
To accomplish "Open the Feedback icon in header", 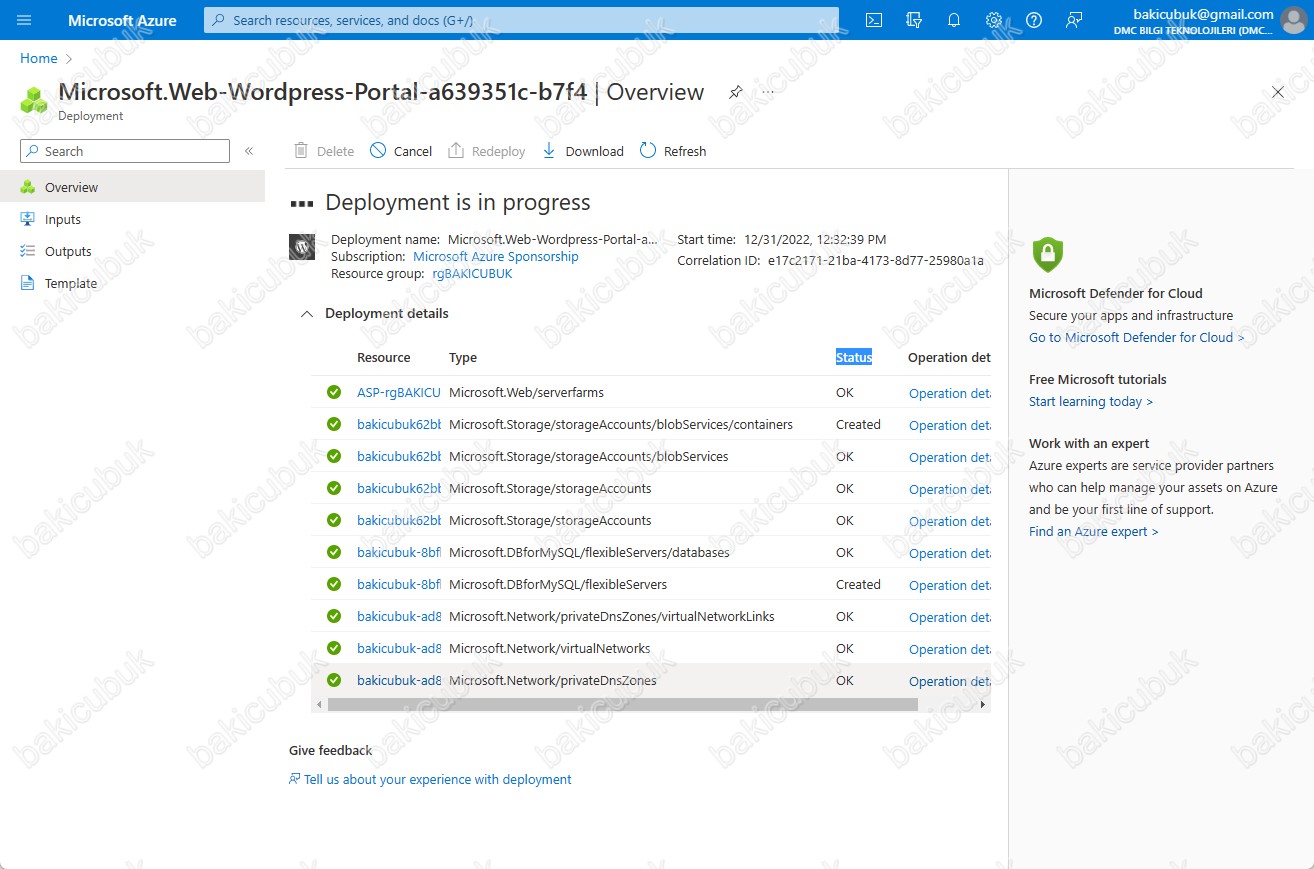I will [x=1074, y=20].
